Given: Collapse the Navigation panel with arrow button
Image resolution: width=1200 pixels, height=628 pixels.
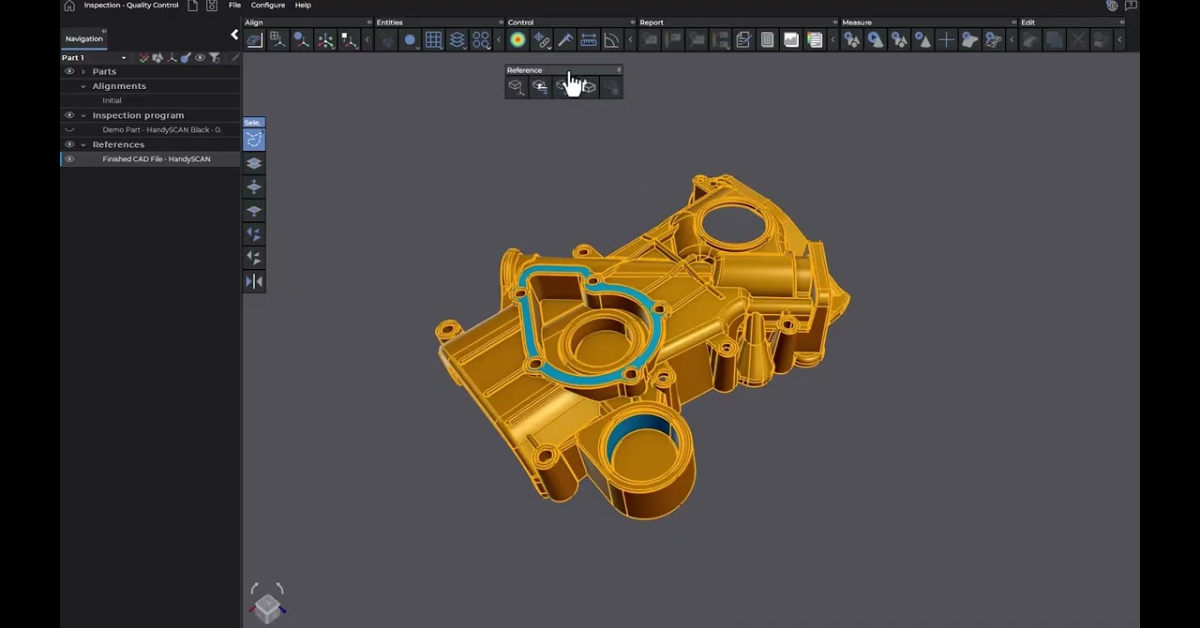Looking at the screenshot, I should click(234, 35).
